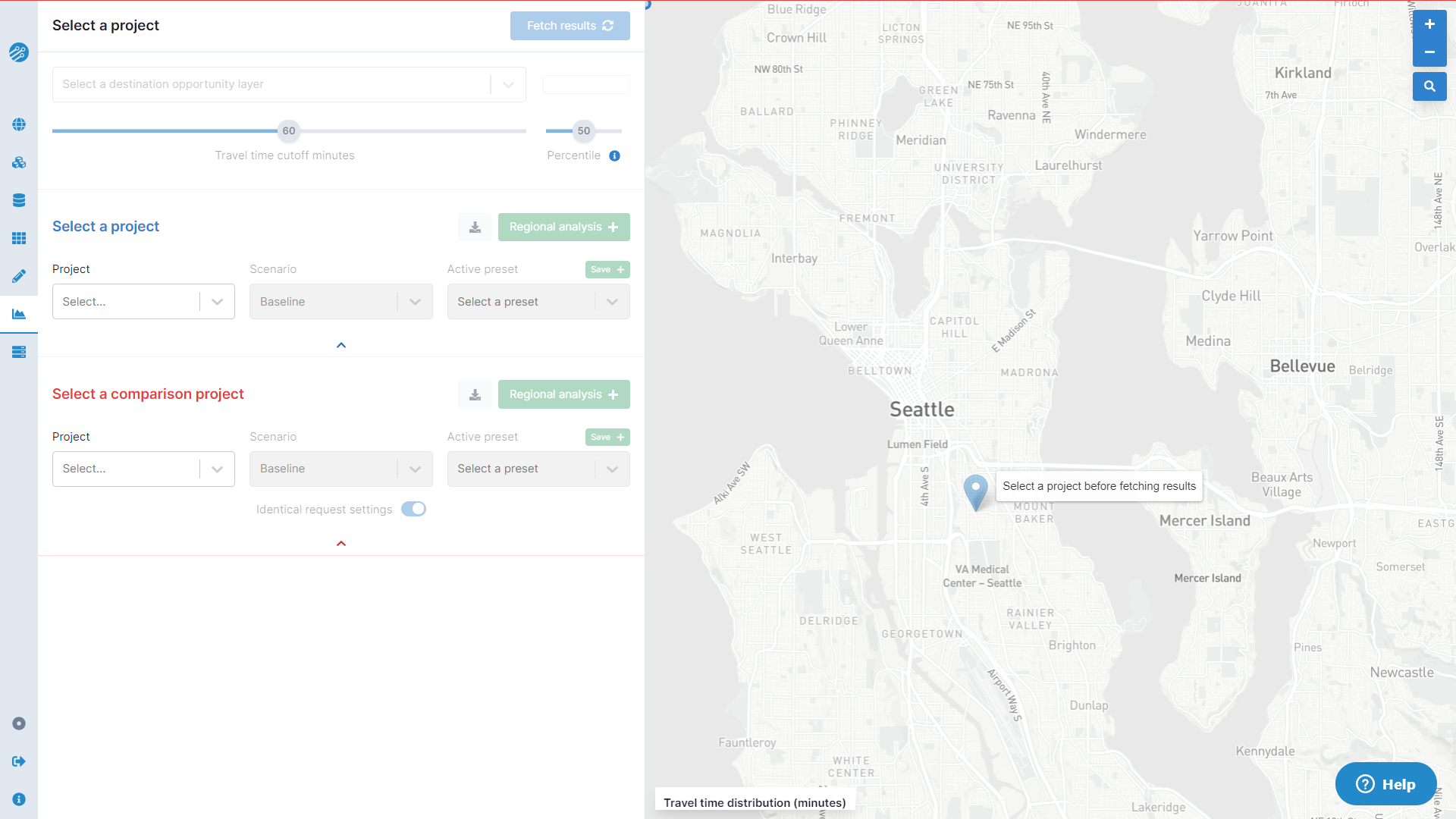This screenshot has width=1456, height=819.
Task: Collapse the comparison project settings chevron
Action: (340, 543)
